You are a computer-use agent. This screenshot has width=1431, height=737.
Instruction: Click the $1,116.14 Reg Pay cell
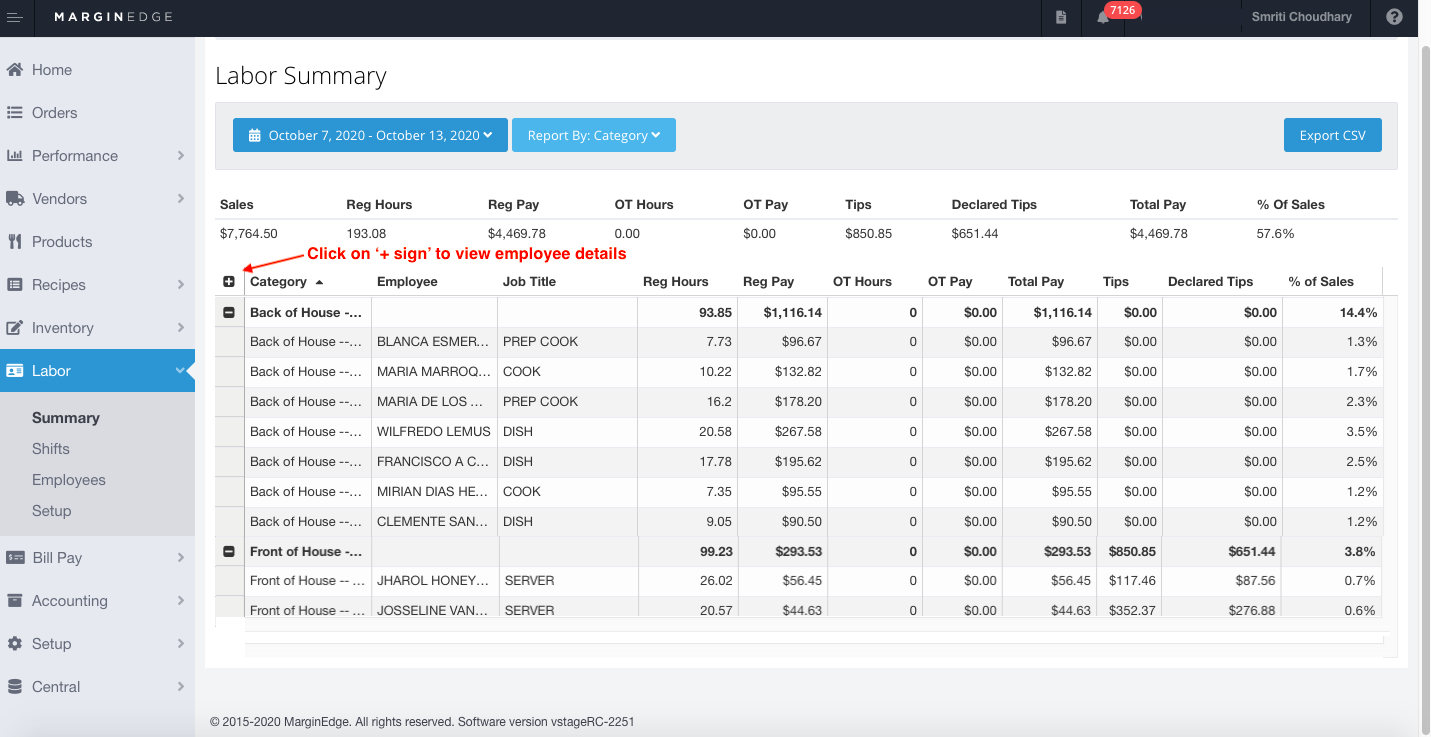coord(783,313)
